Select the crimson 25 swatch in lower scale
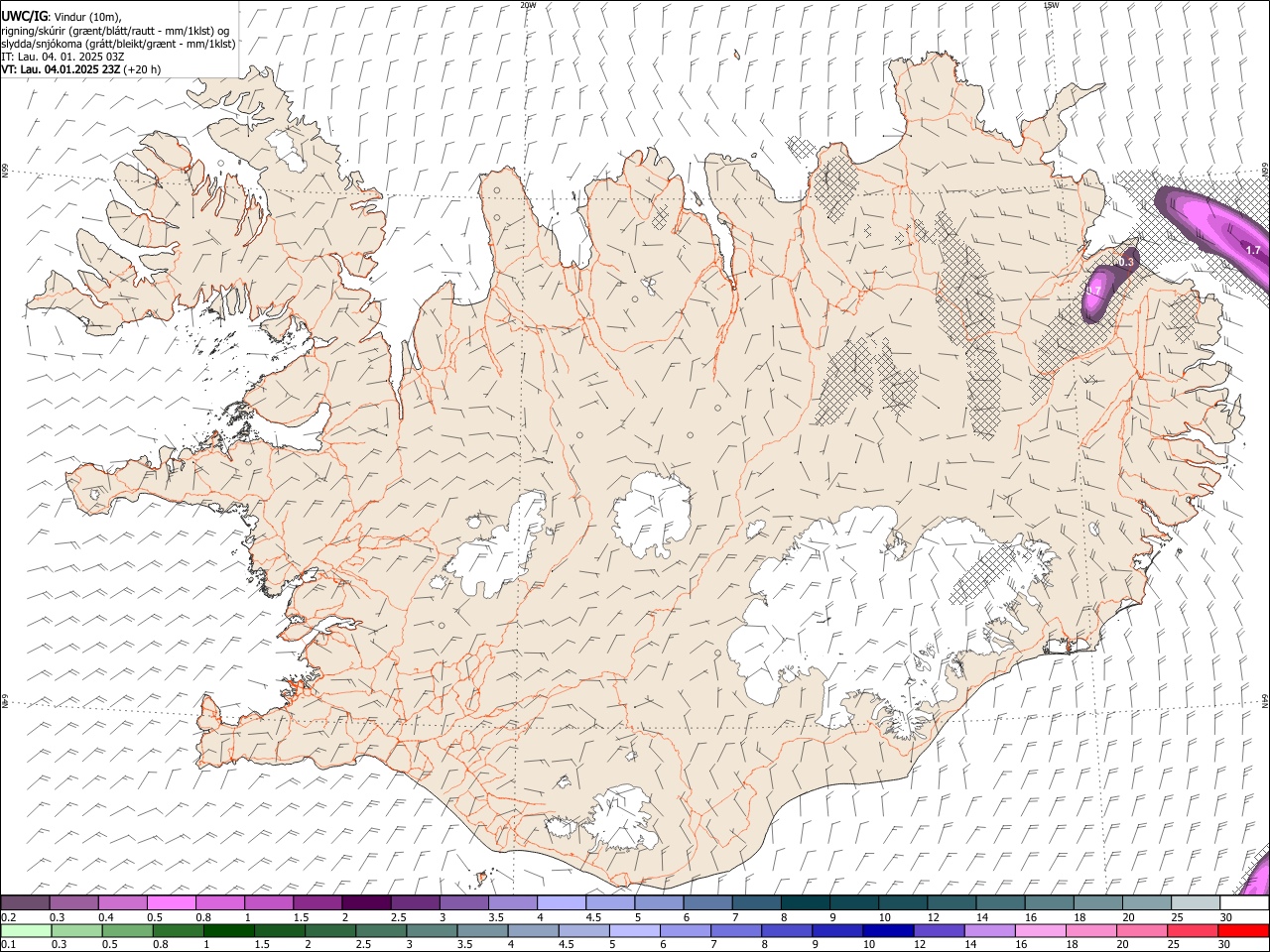The image size is (1270, 952). click(1194, 930)
